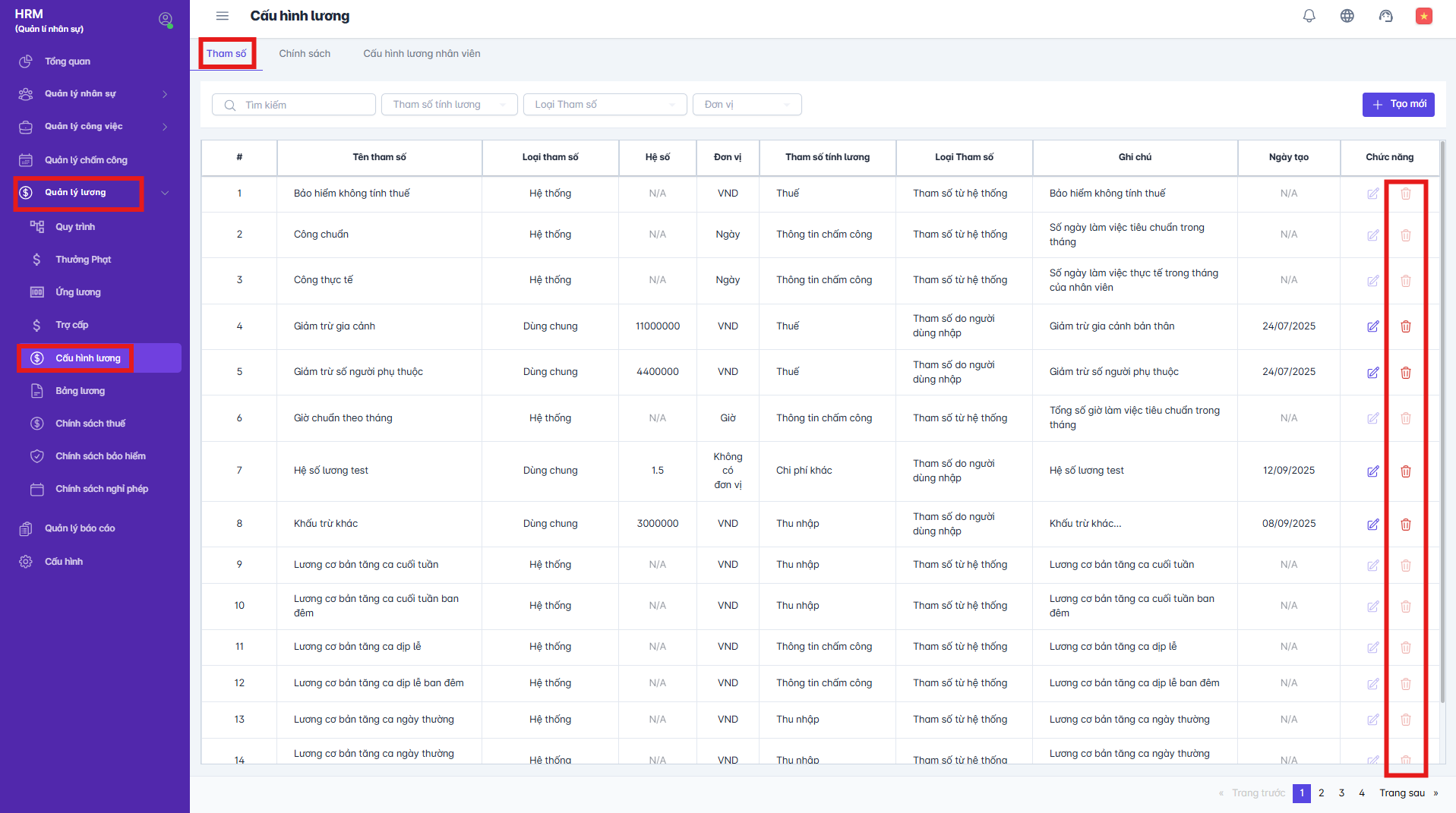Open the language globe icon
Screen dimensions: 1456x813
1347,16
